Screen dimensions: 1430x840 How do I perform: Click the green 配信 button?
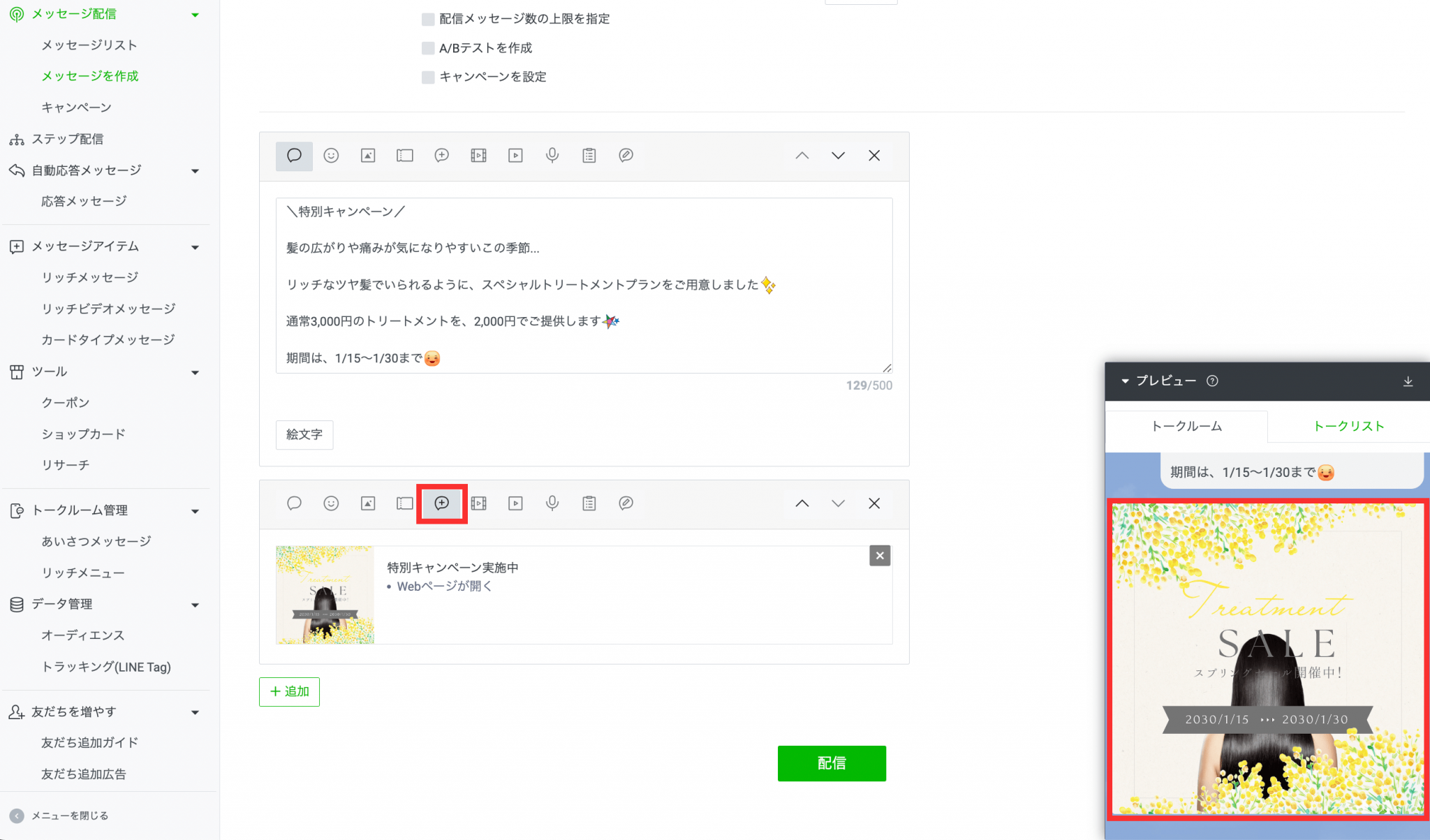click(831, 763)
